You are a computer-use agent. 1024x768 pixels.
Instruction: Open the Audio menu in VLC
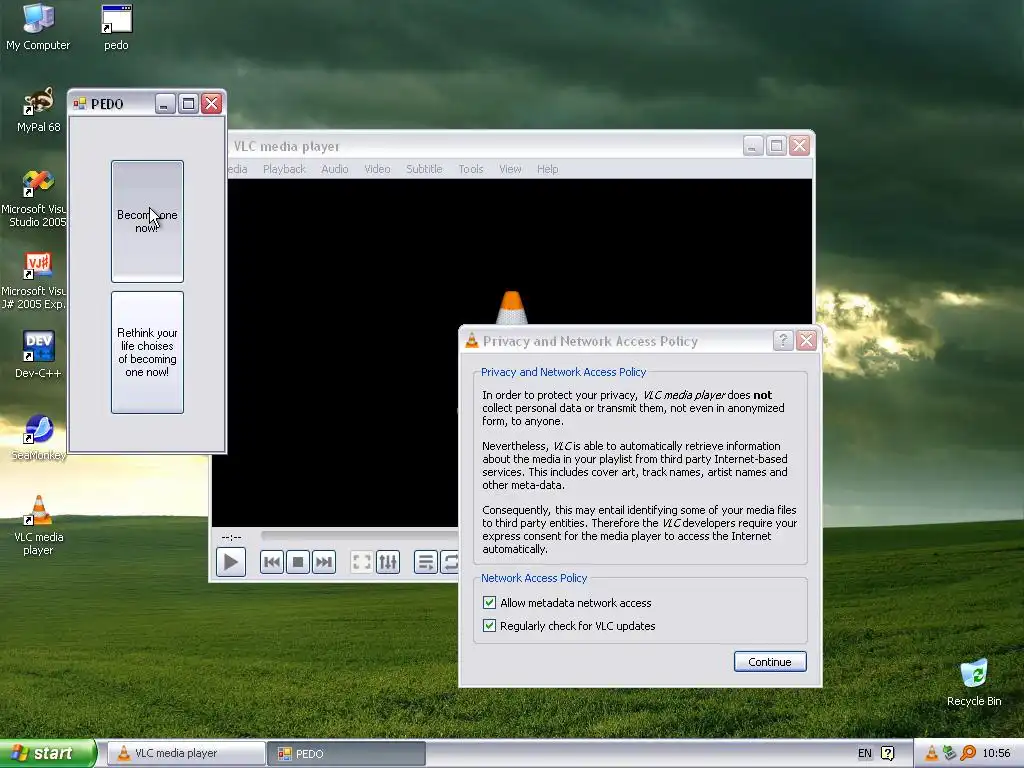(334, 169)
